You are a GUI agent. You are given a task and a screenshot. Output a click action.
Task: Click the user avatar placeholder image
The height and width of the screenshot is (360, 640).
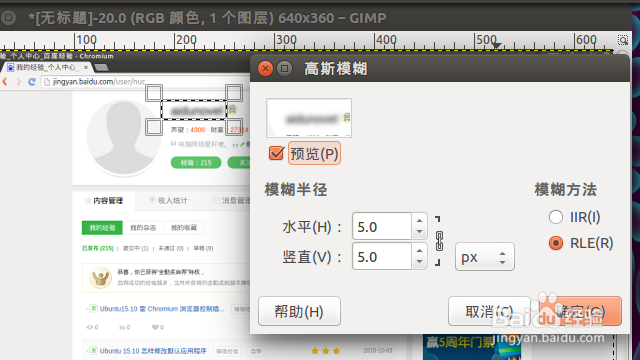[124, 138]
